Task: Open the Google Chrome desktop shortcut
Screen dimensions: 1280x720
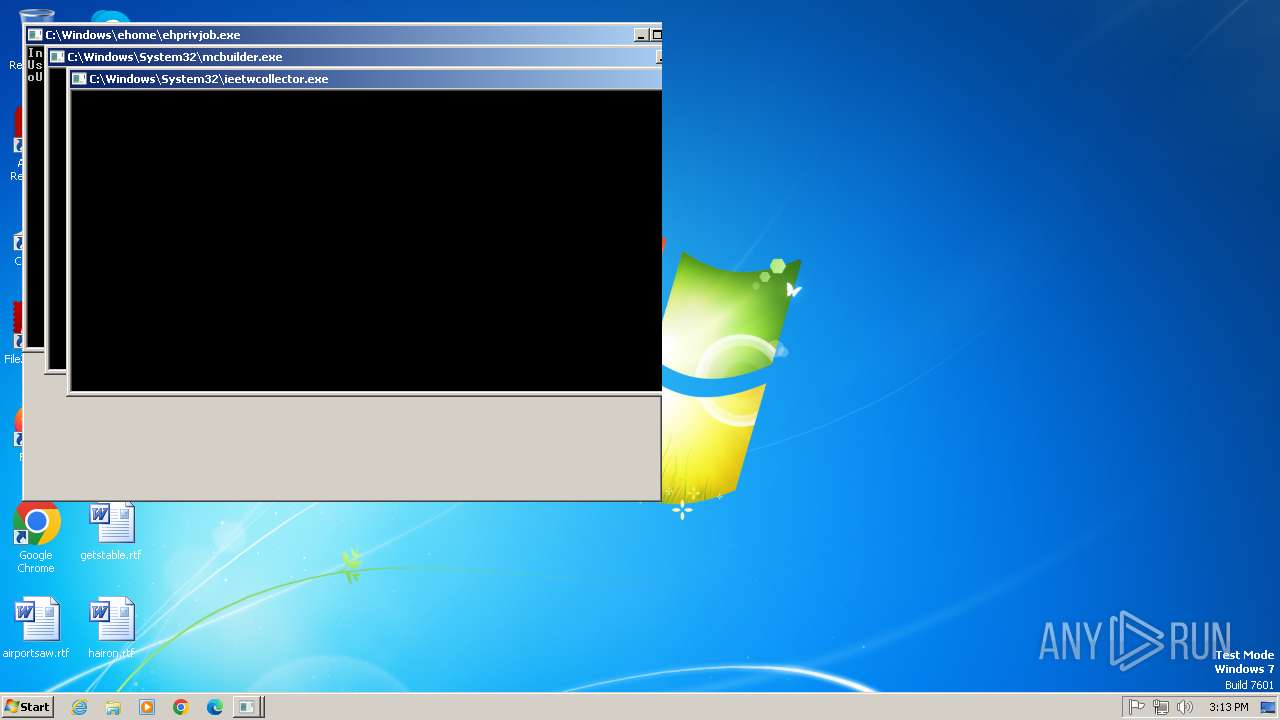Action: 37,538
